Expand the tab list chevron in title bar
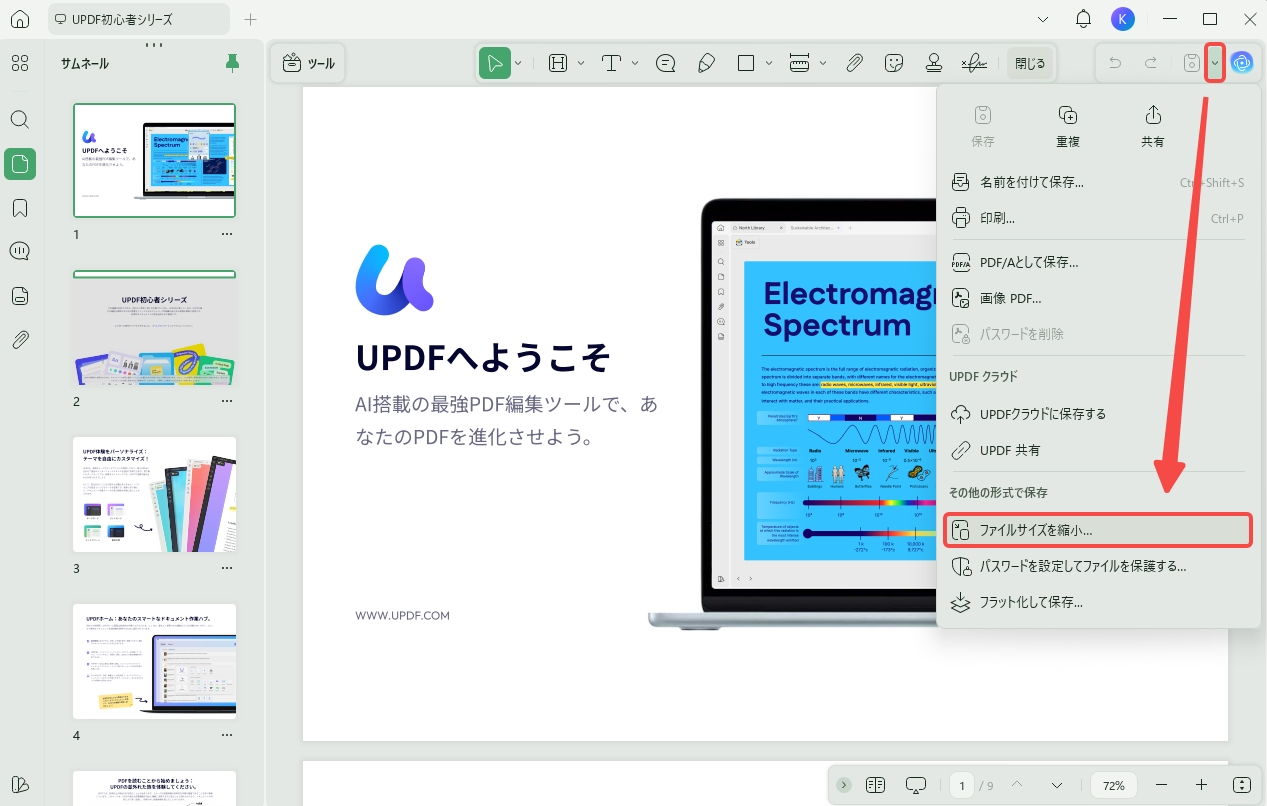Viewport: 1267px width, 806px height. point(1044,19)
